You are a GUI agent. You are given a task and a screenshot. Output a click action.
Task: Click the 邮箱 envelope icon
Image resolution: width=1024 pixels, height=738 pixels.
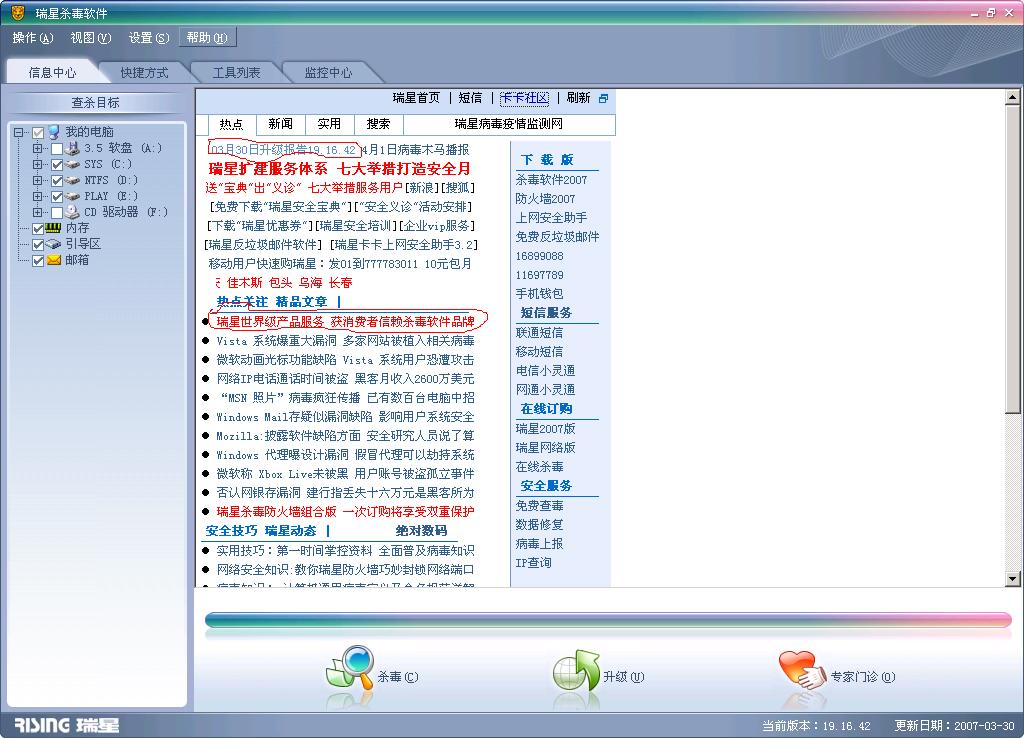point(54,260)
